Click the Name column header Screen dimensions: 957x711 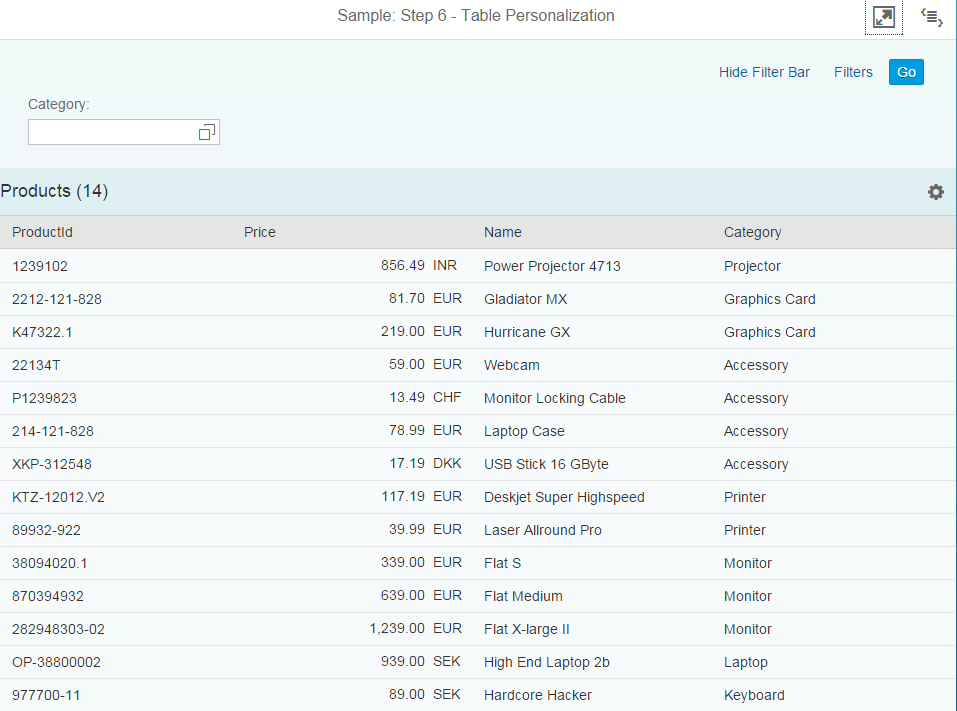(503, 232)
